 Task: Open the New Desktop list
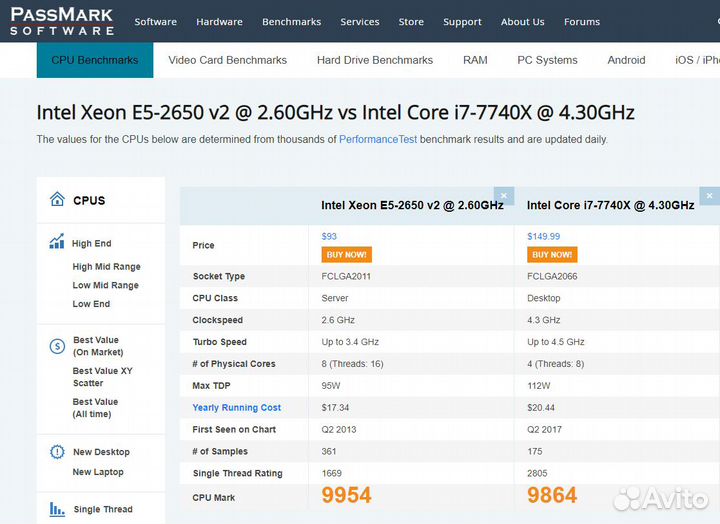[101, 452]
